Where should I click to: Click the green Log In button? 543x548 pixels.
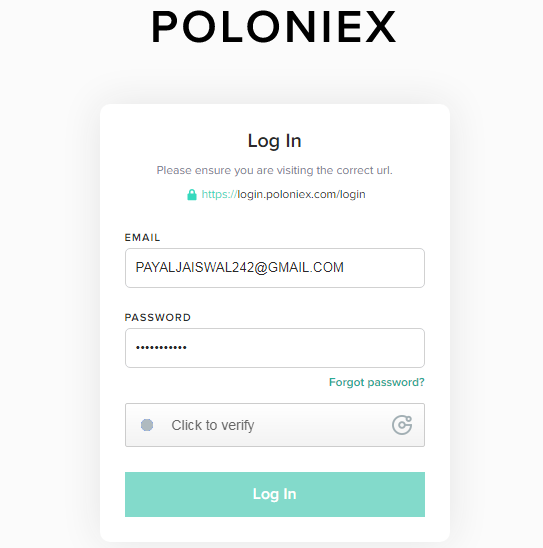click(275, 494)
